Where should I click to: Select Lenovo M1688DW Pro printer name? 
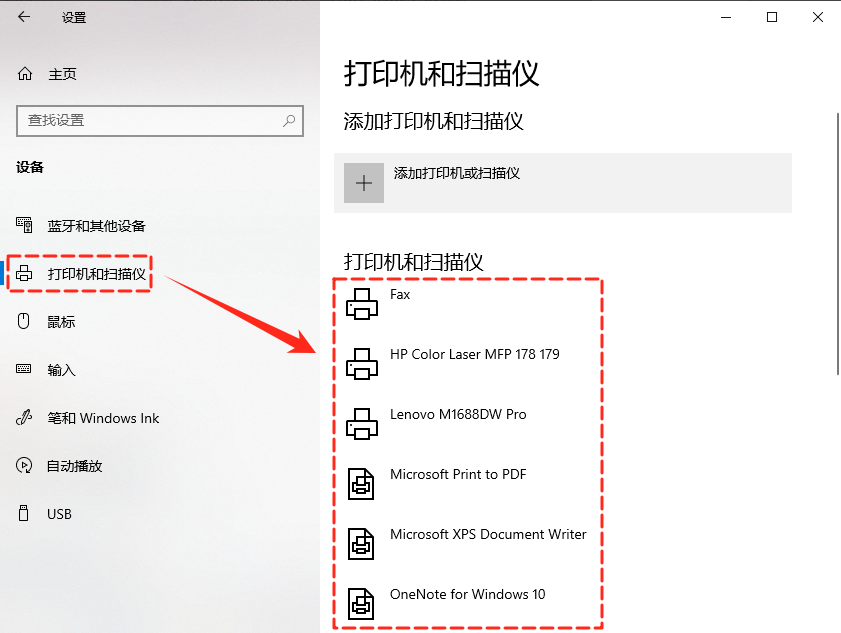458,414
